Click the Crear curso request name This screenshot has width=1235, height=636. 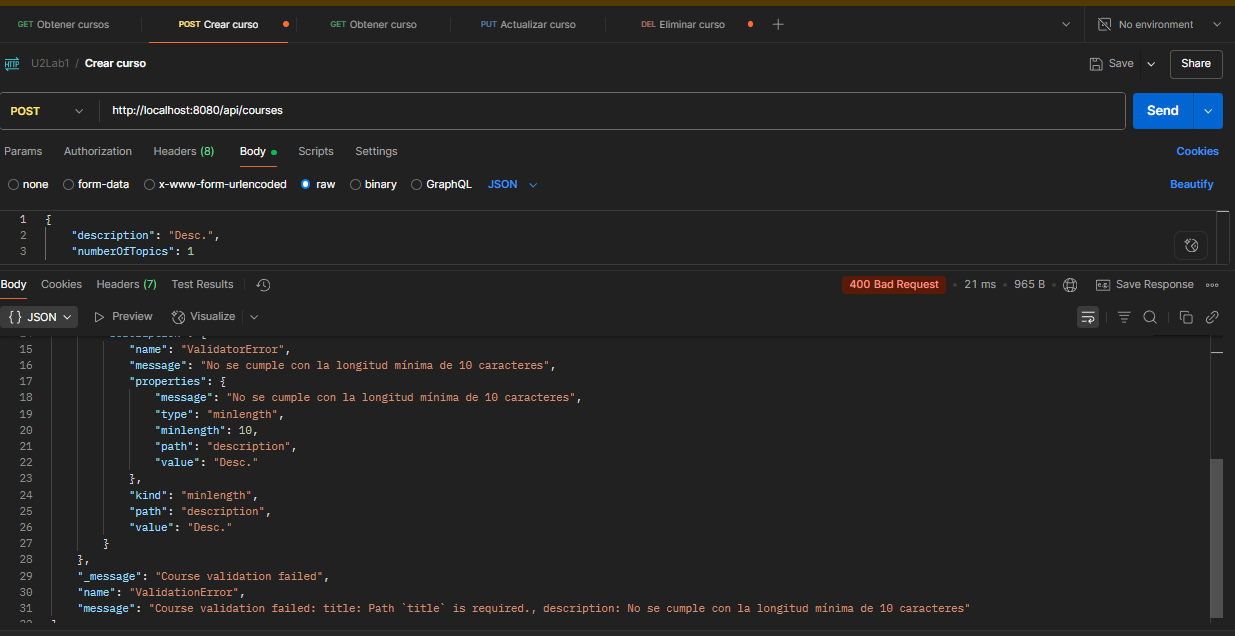point(115,63)
